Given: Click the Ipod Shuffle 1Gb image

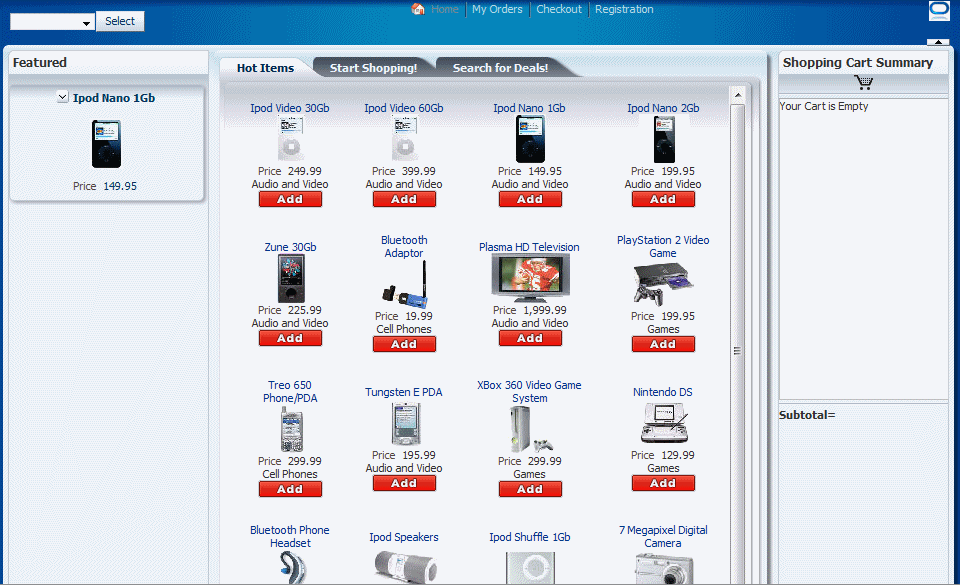Looking at the screenshot, I should (x=530, y=568).
